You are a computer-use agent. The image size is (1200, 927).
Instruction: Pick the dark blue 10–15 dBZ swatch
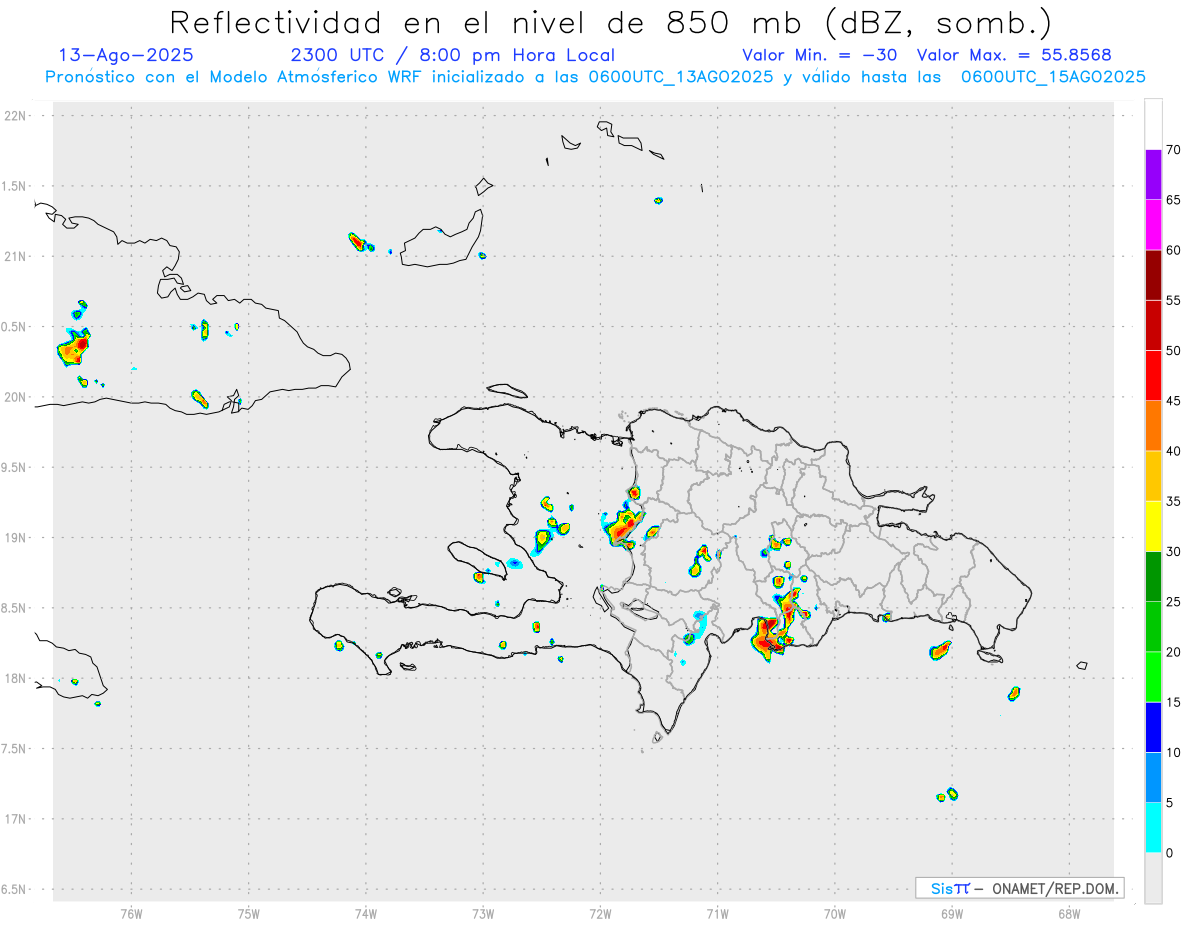pyautogui.click(x=1153, y=727)
